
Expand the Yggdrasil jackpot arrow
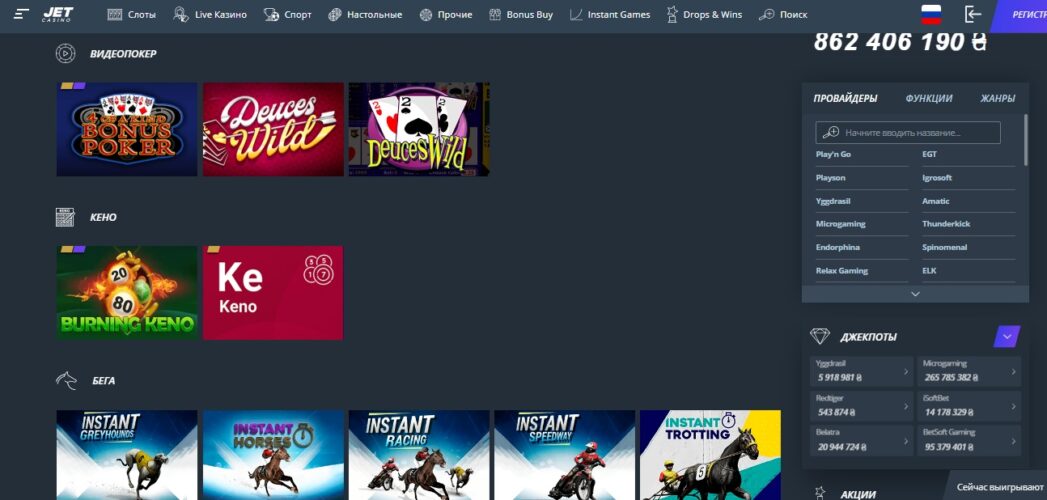point(906,371)
